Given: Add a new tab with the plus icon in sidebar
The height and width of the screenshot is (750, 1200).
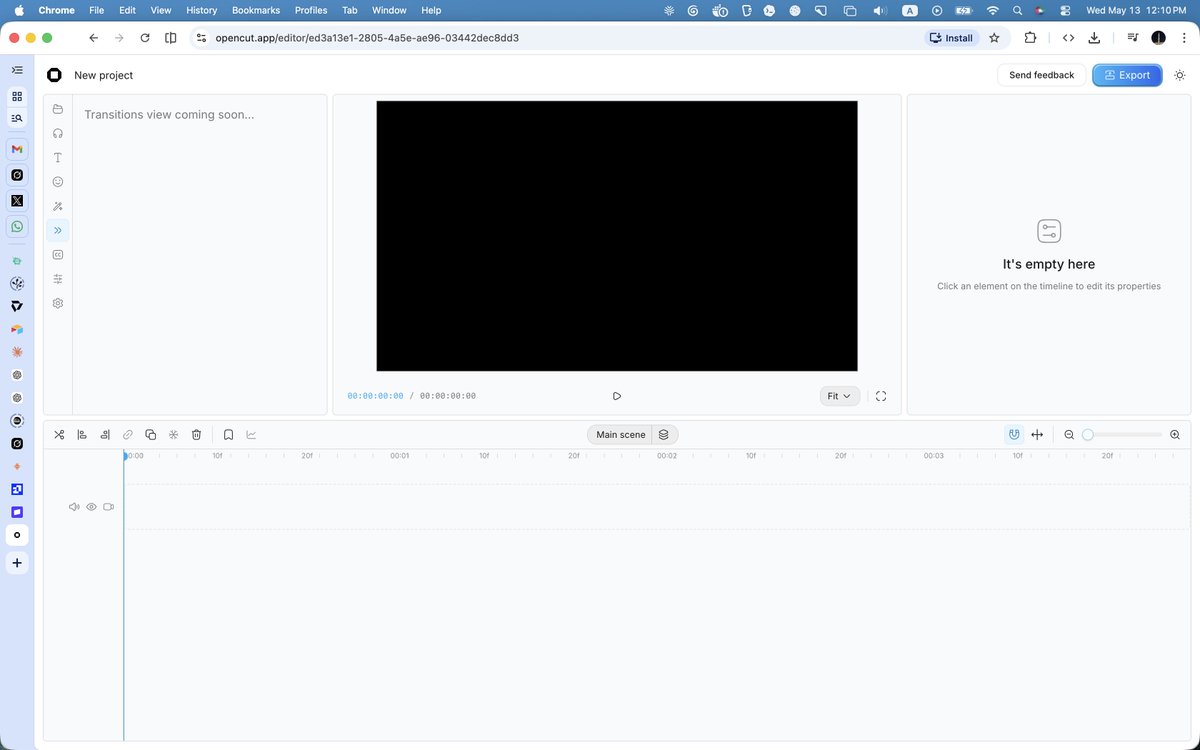Looking at the screenshot, I should (x=17, y=563).
